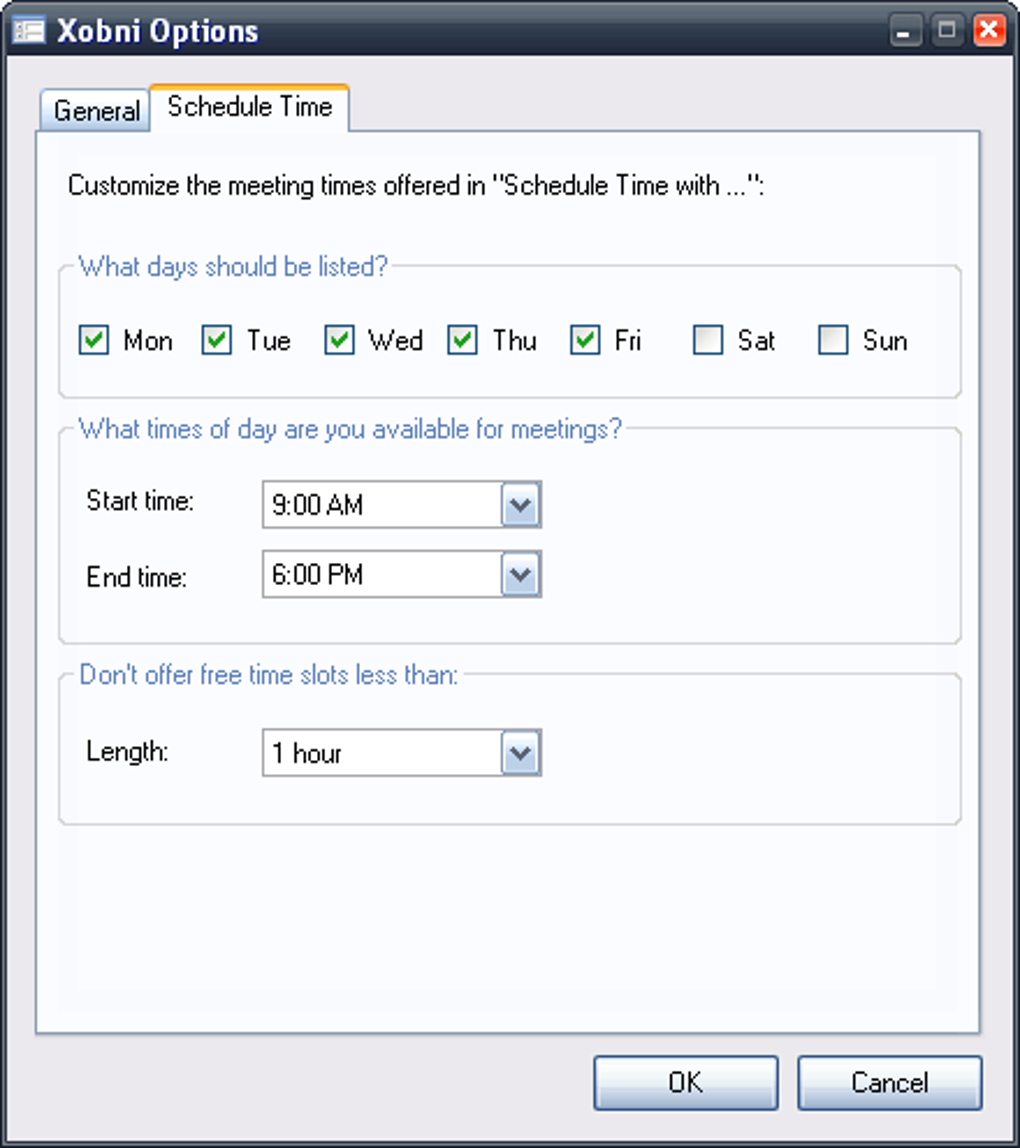Open the Start time dropdown arrow
This screenshot has width=1020, height=1148.
(x=521, y=504)
